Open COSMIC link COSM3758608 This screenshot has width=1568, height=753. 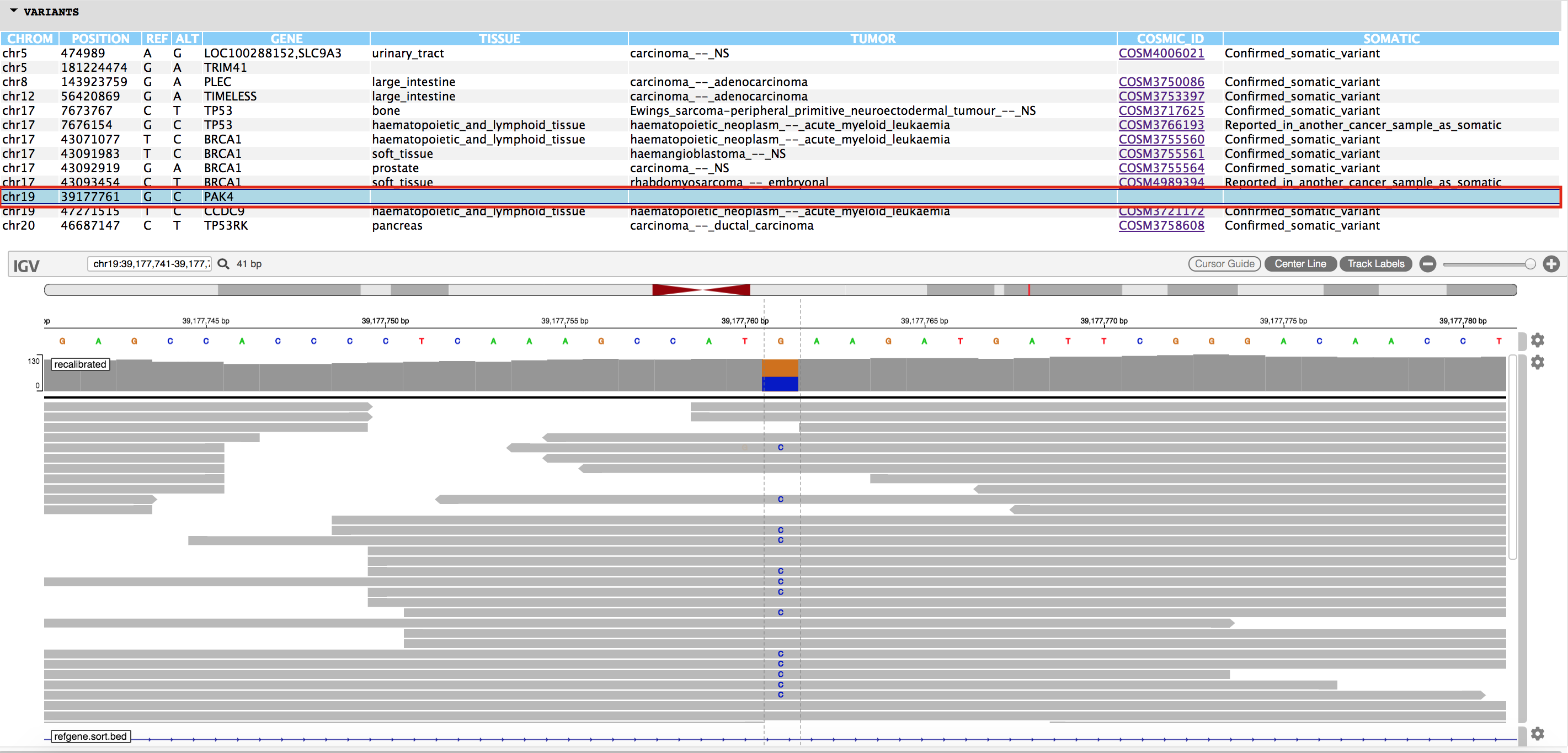pyautogui.click(x=1161, y=225)
